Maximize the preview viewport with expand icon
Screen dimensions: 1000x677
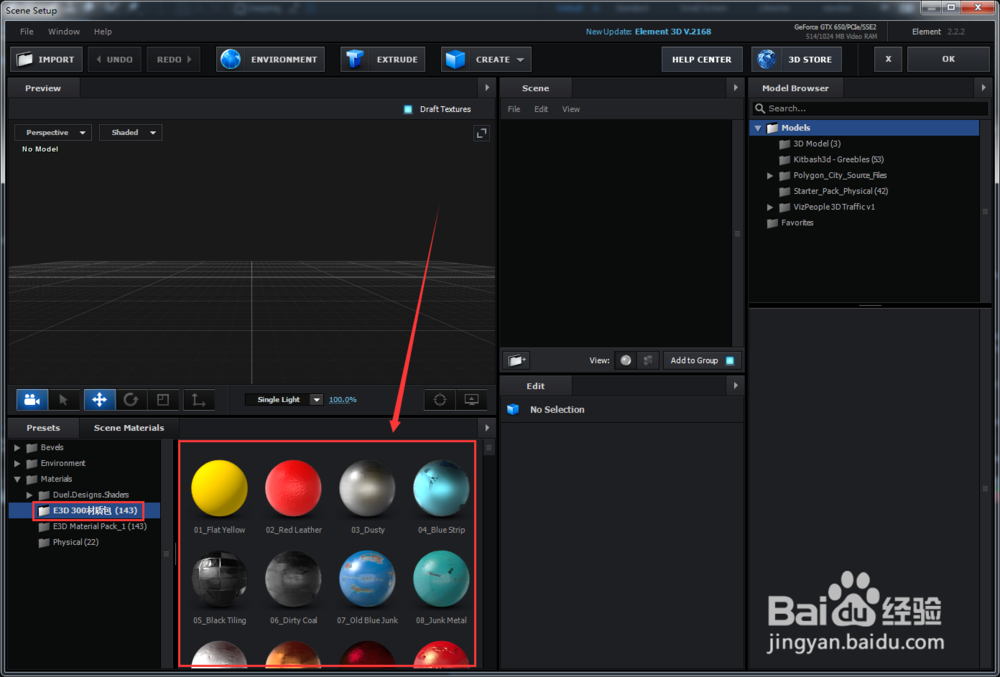coord(482,133)
